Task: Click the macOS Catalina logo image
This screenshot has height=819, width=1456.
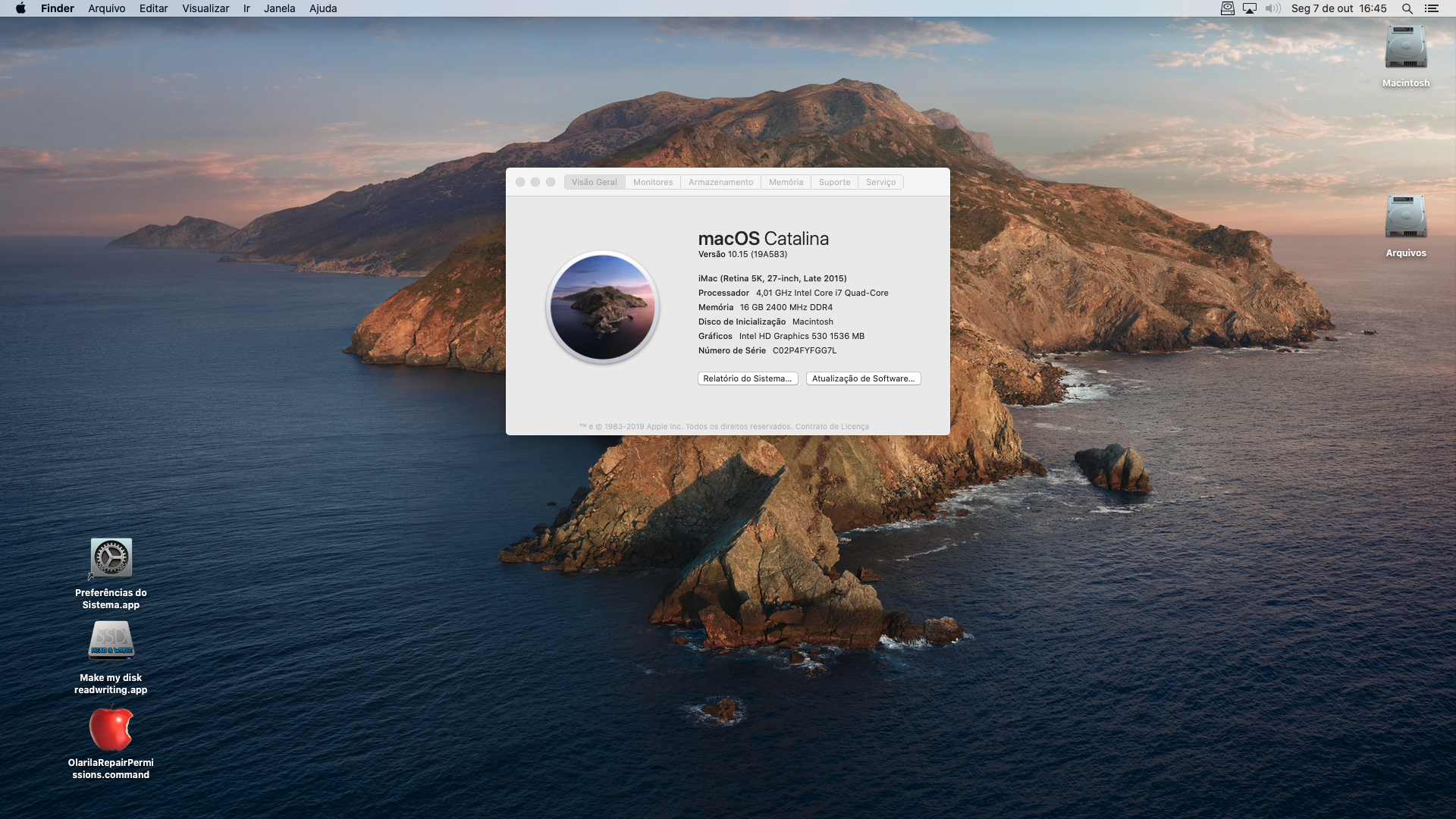Action: [x=603, y=307]
